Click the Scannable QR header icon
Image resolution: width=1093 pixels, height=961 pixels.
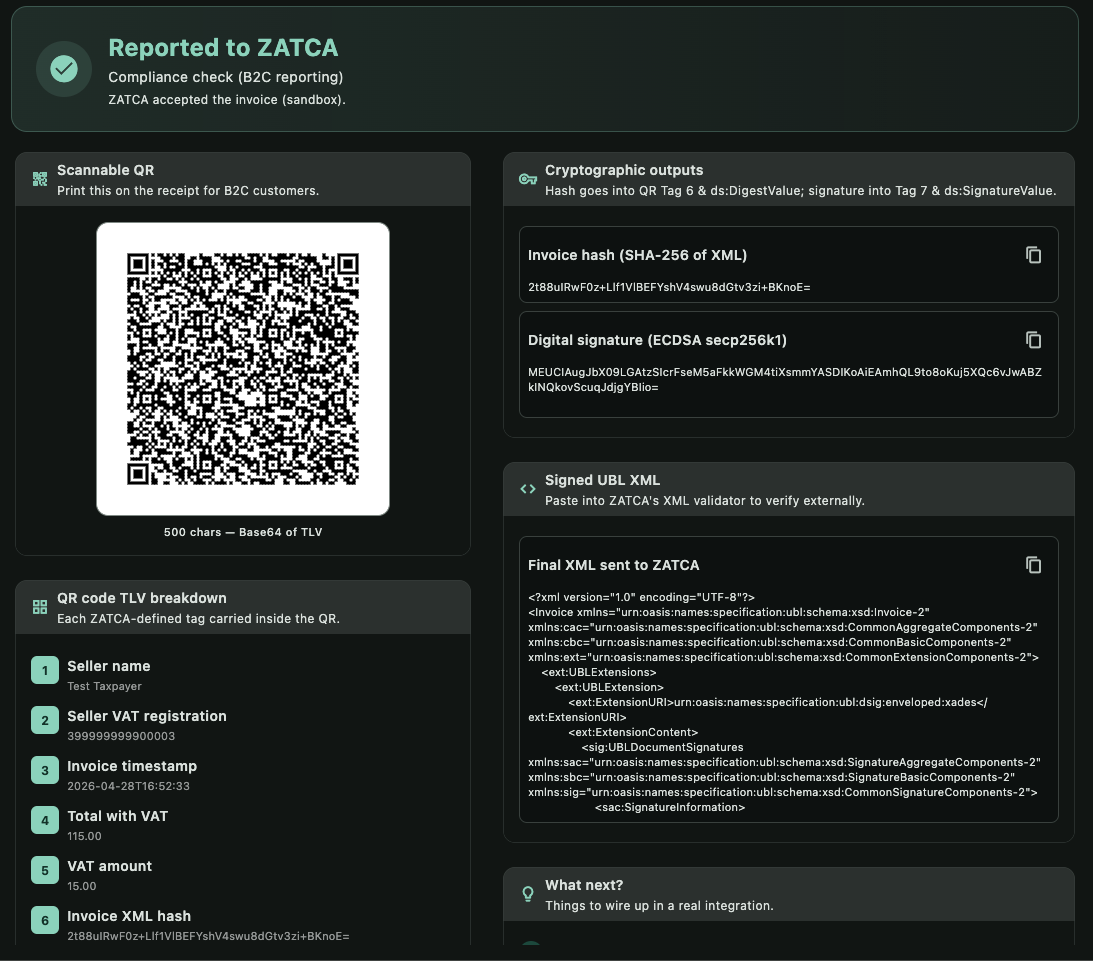click(x=40, y=179)
